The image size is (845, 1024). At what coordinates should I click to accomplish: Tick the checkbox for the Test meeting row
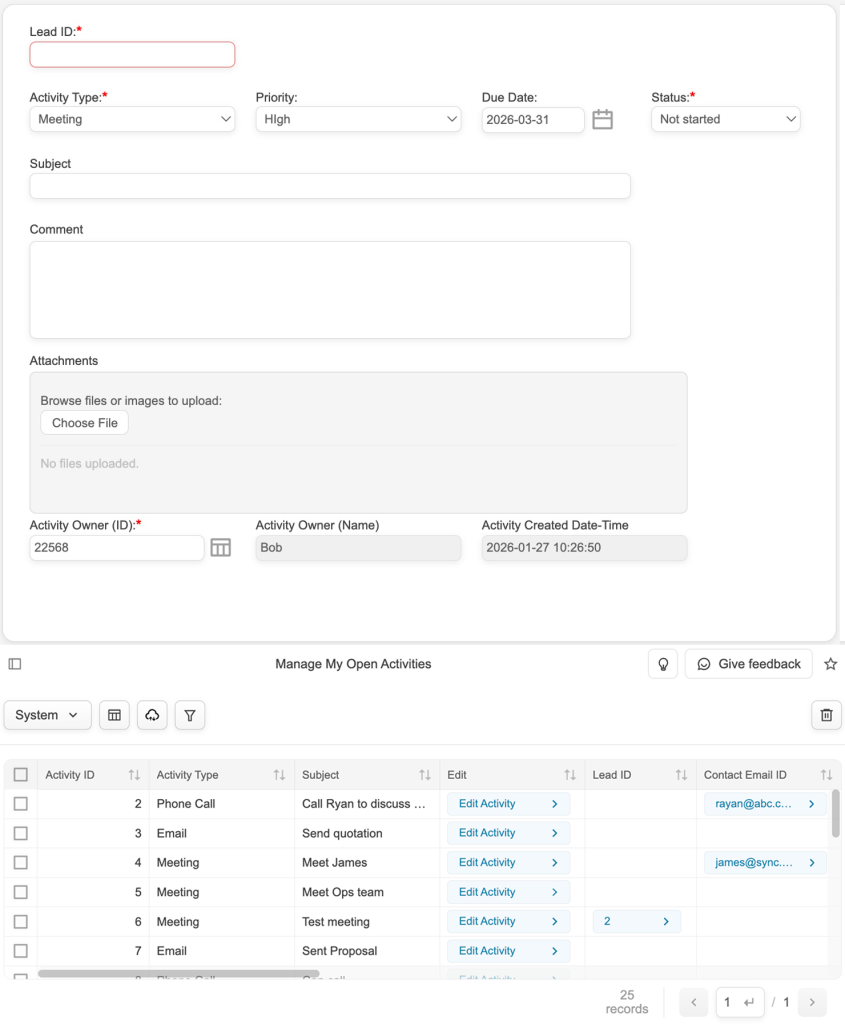(21, 922)
